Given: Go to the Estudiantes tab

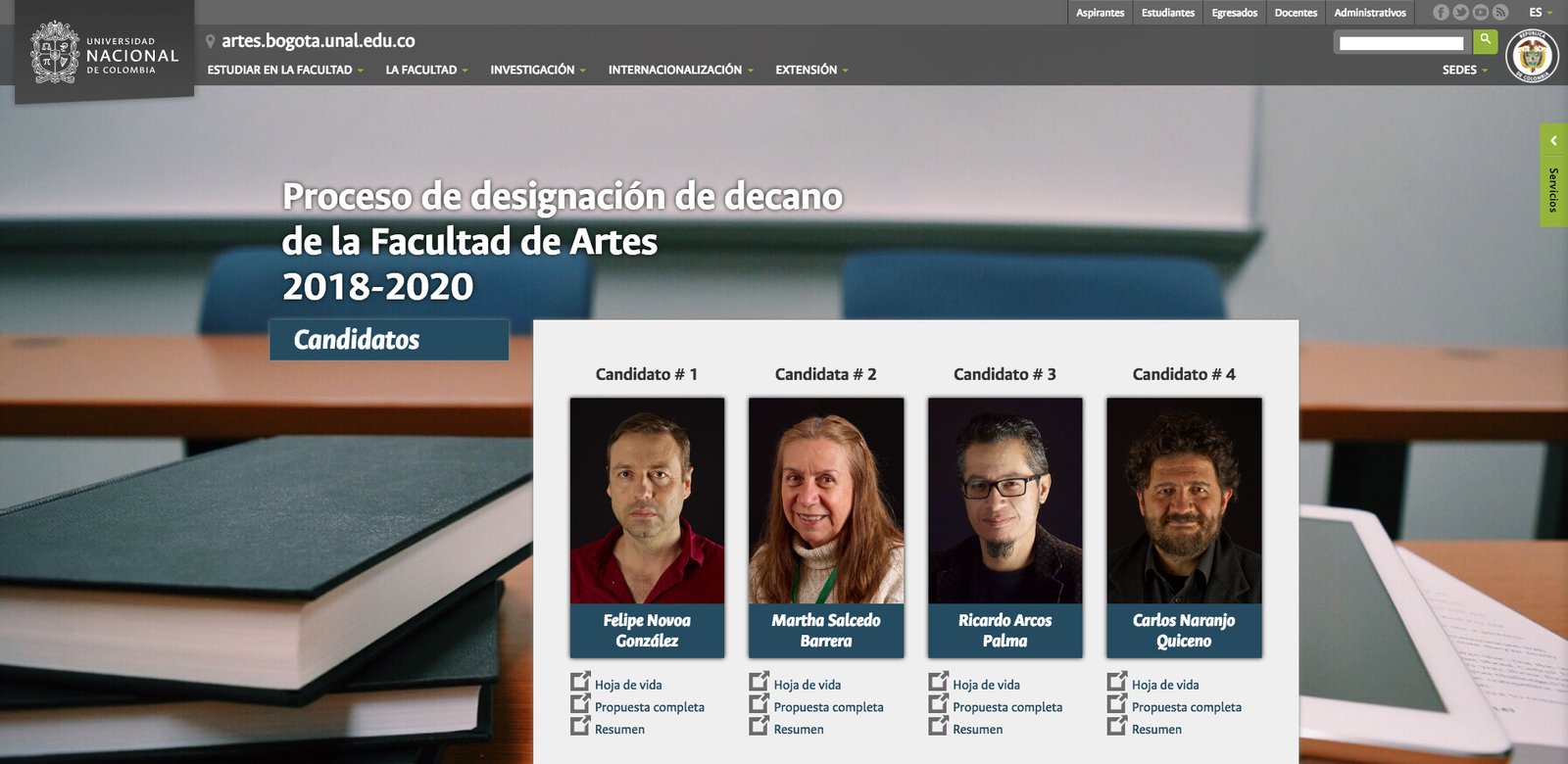Looking at the screenshot, I should point(1168,13).
